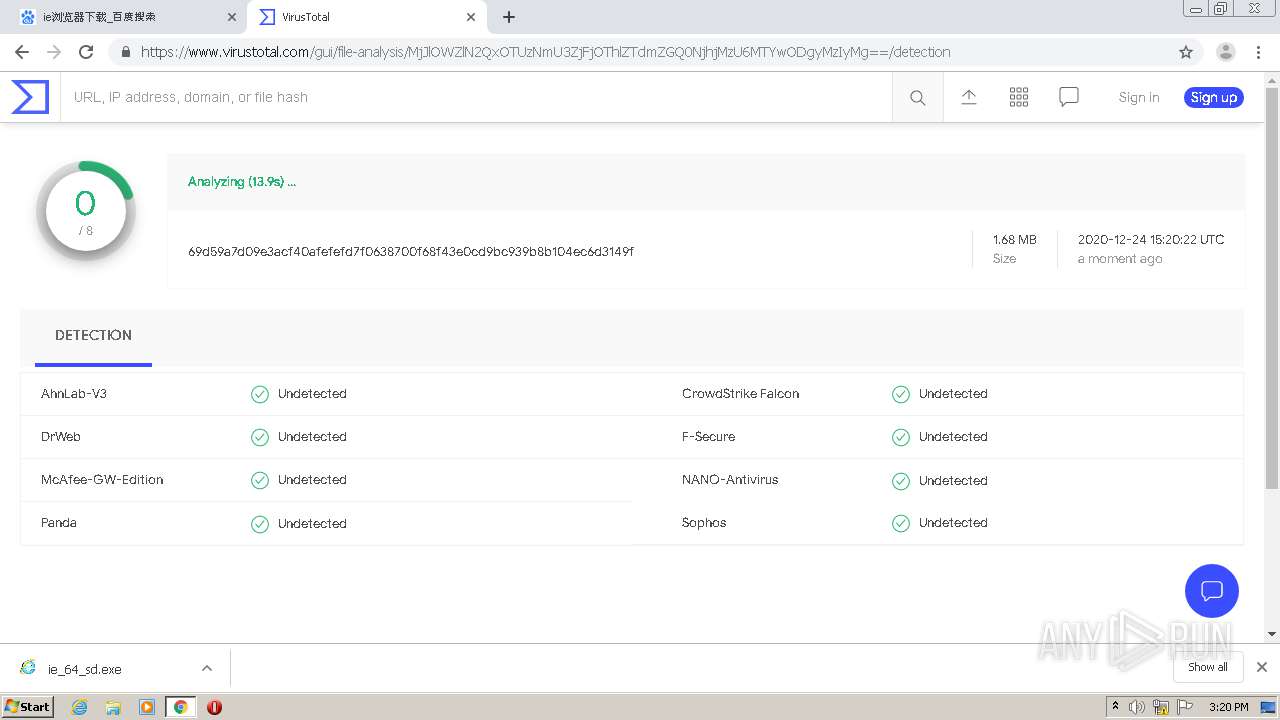
Task: Expand ie_64_sd.exe download options chevron
Action: [x=207, y=668]
